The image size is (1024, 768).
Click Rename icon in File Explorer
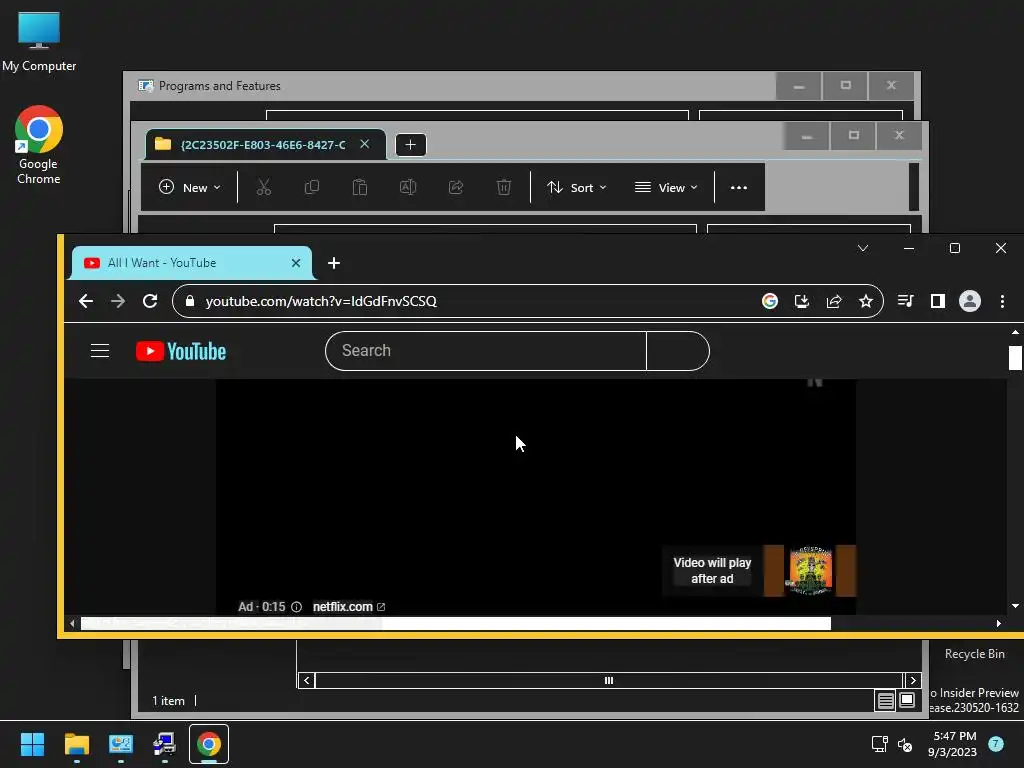408,187
